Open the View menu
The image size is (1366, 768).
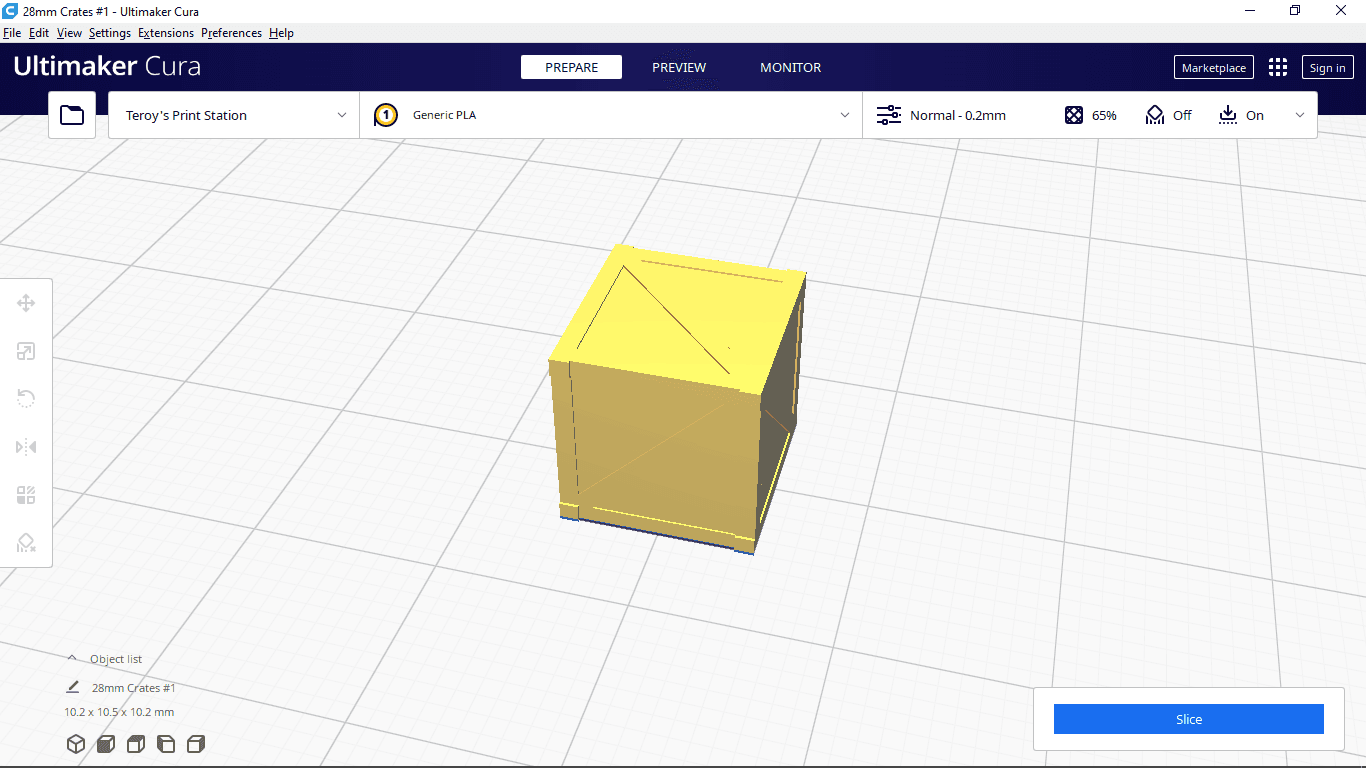click(69, 33)
